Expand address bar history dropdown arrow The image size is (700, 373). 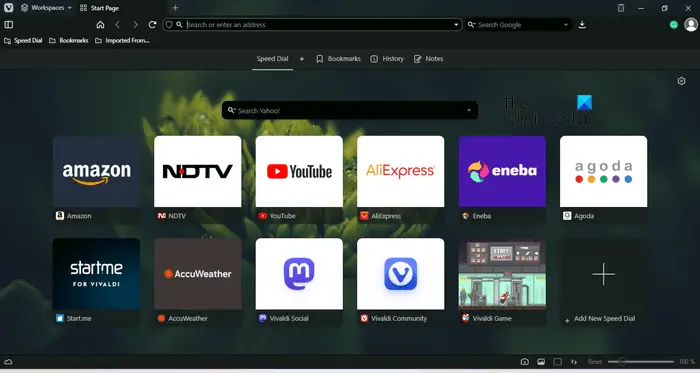(x=456, y=25)
